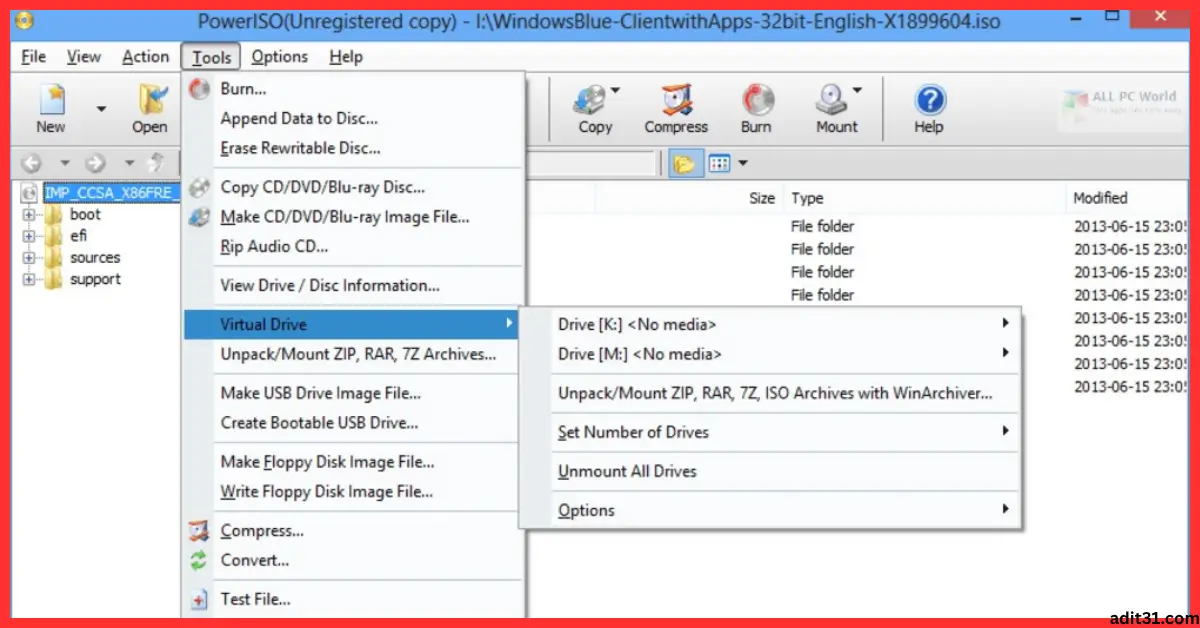Click the folders view toggle icon

tap(685, 163)
